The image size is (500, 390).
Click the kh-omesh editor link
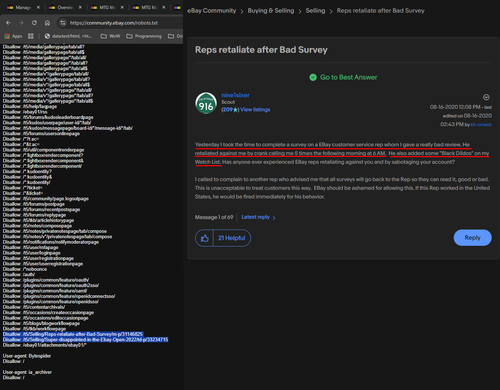pyautogui.click(x=481, y=125)
